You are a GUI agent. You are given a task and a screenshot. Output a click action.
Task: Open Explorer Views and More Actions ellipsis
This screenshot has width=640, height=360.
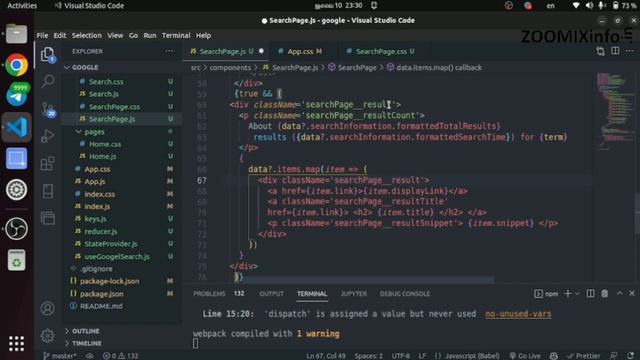169,51
